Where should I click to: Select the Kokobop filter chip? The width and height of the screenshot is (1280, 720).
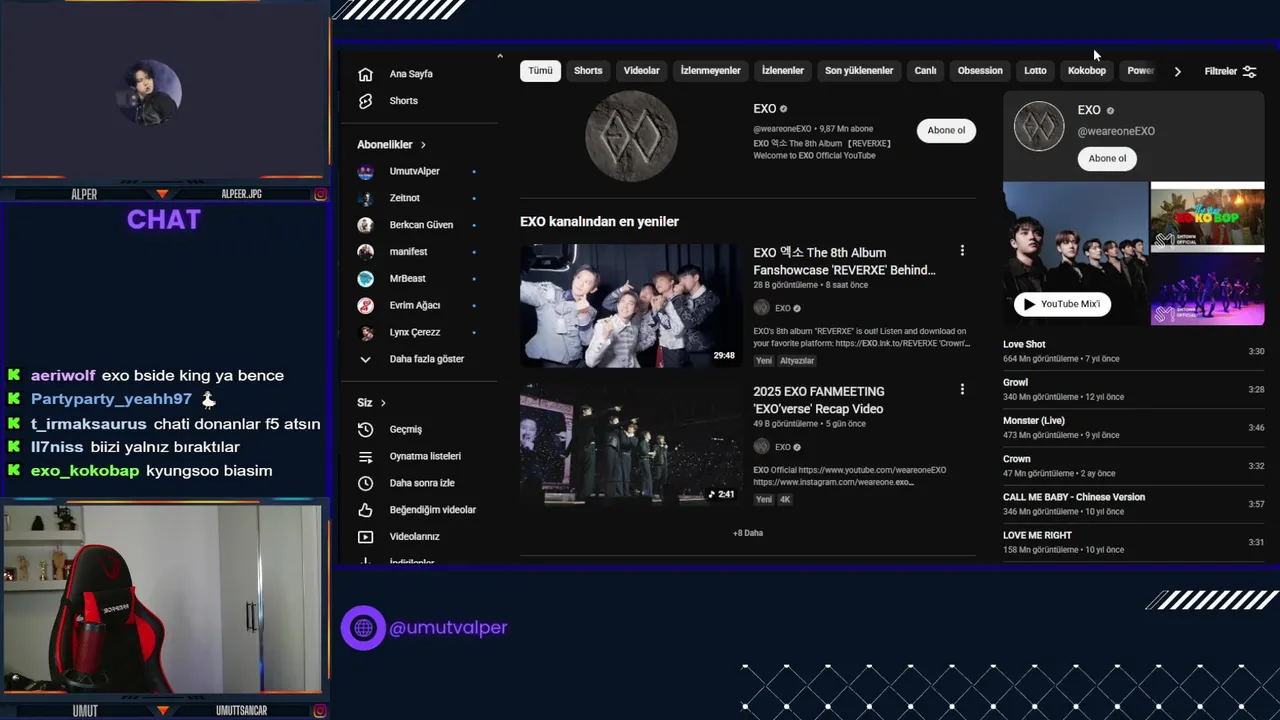point(1087,71)
